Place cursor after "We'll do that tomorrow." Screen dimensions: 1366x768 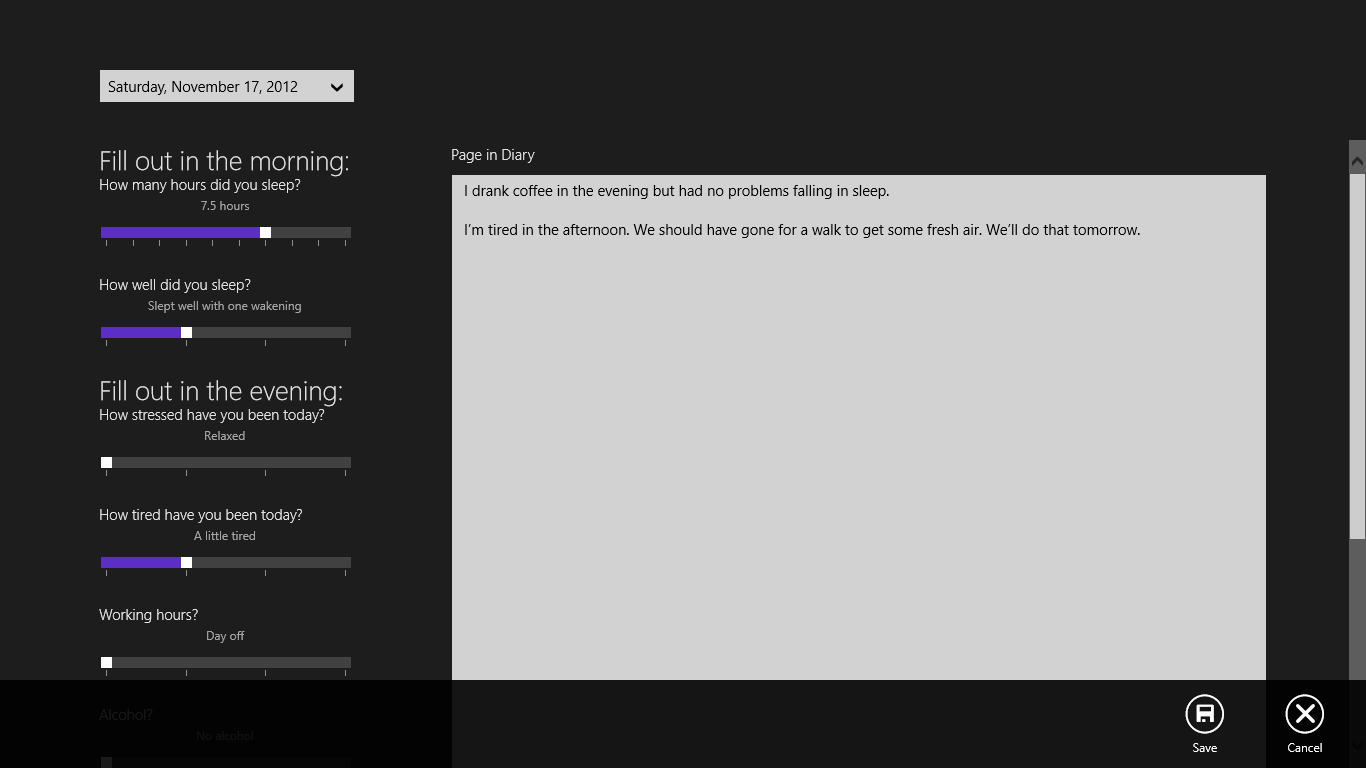point(1142,230)
